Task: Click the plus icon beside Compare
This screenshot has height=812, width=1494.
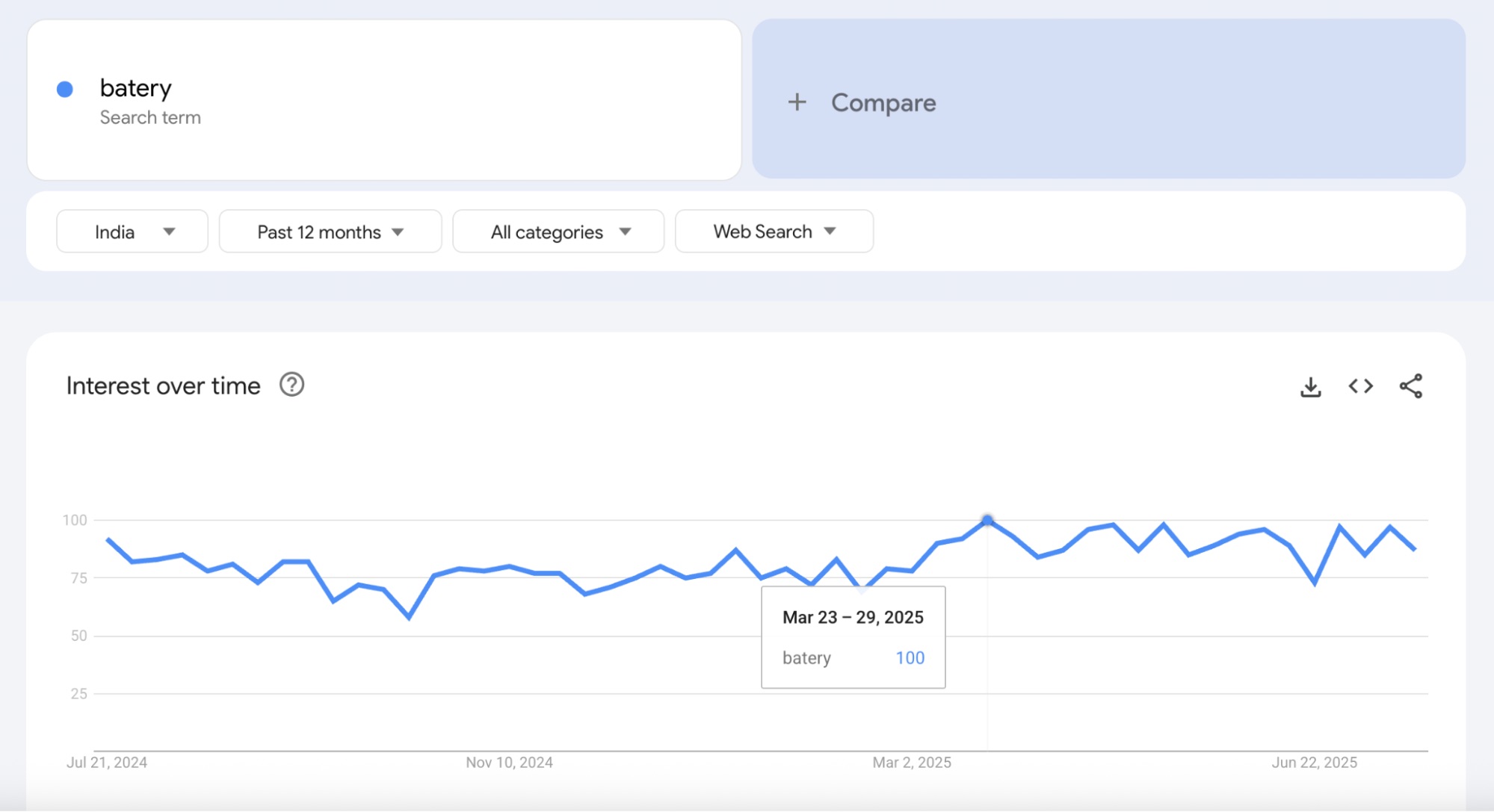Action: pos(797,102)
